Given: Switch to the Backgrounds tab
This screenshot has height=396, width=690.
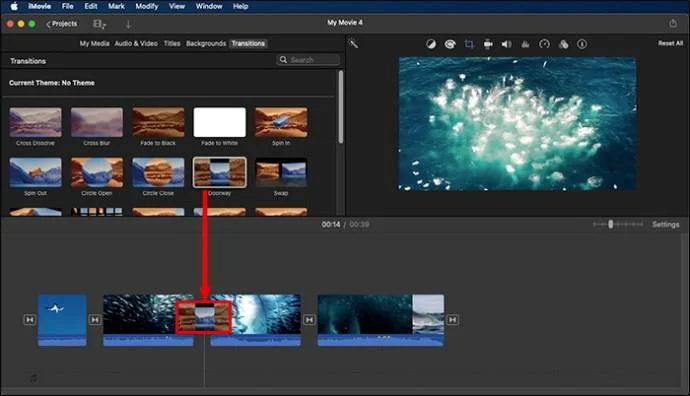Looking at the screenshot, I should point(206,44).
